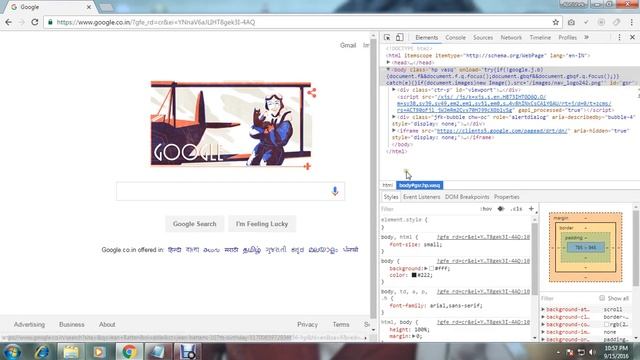Screen dimensions: 640x360
Task: Open the Gmail link
Action: click(x=348, y=45)
